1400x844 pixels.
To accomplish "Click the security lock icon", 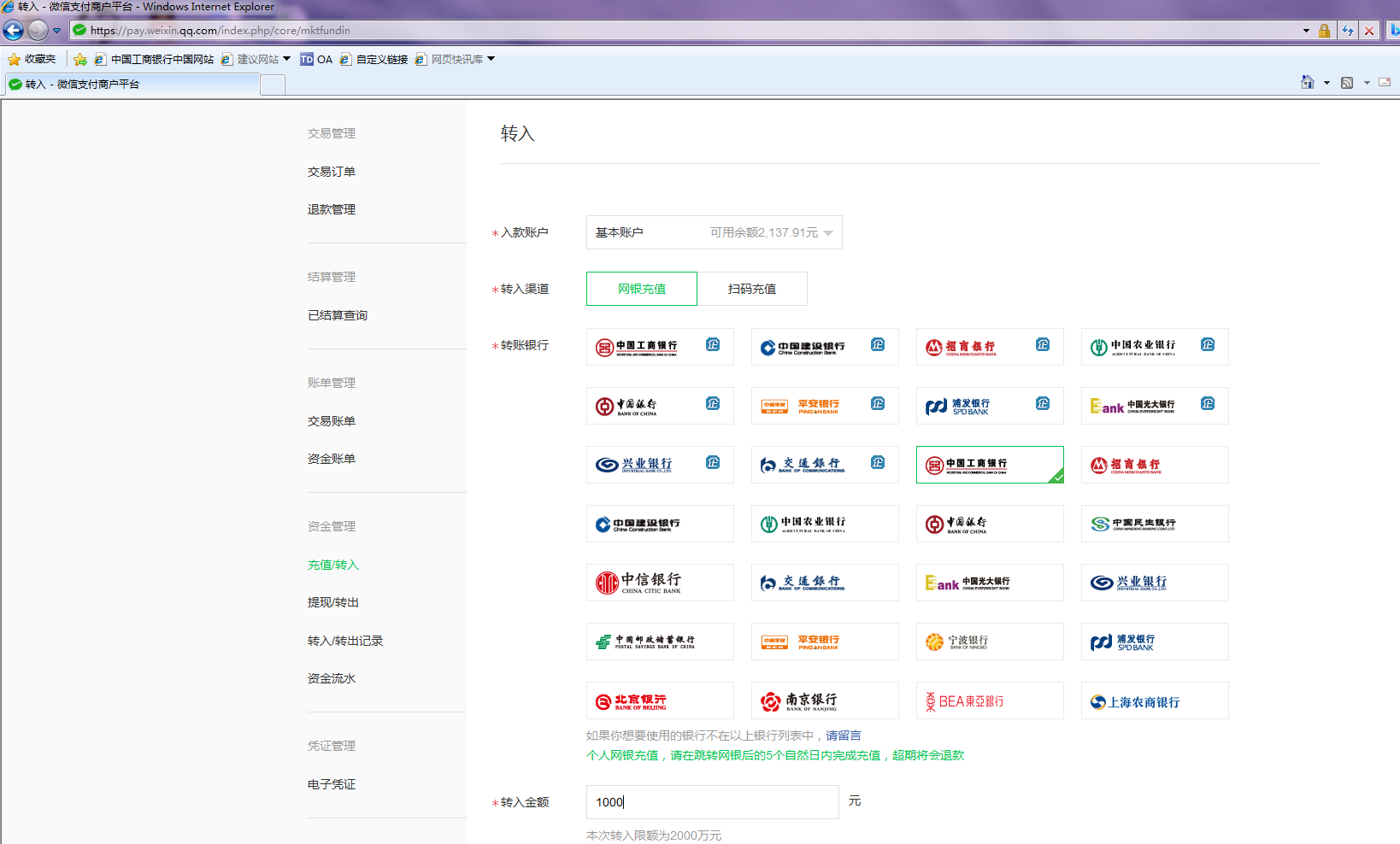I will [x=1324, y=31].
